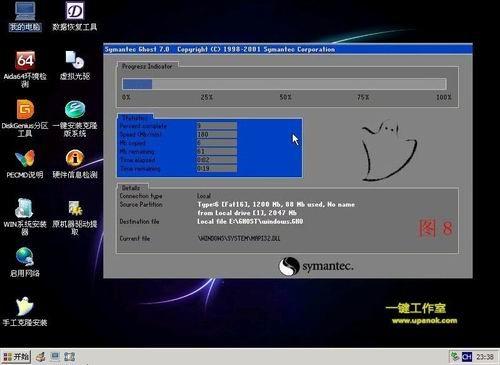Screen dimensions: 500x365
Task: Open the 虚拟光驱 virtual drive icon
Action: (x=75, y=66)
